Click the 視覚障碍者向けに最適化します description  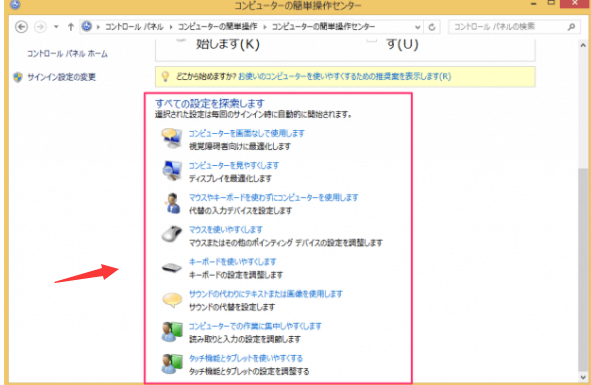tap(240, 146)
